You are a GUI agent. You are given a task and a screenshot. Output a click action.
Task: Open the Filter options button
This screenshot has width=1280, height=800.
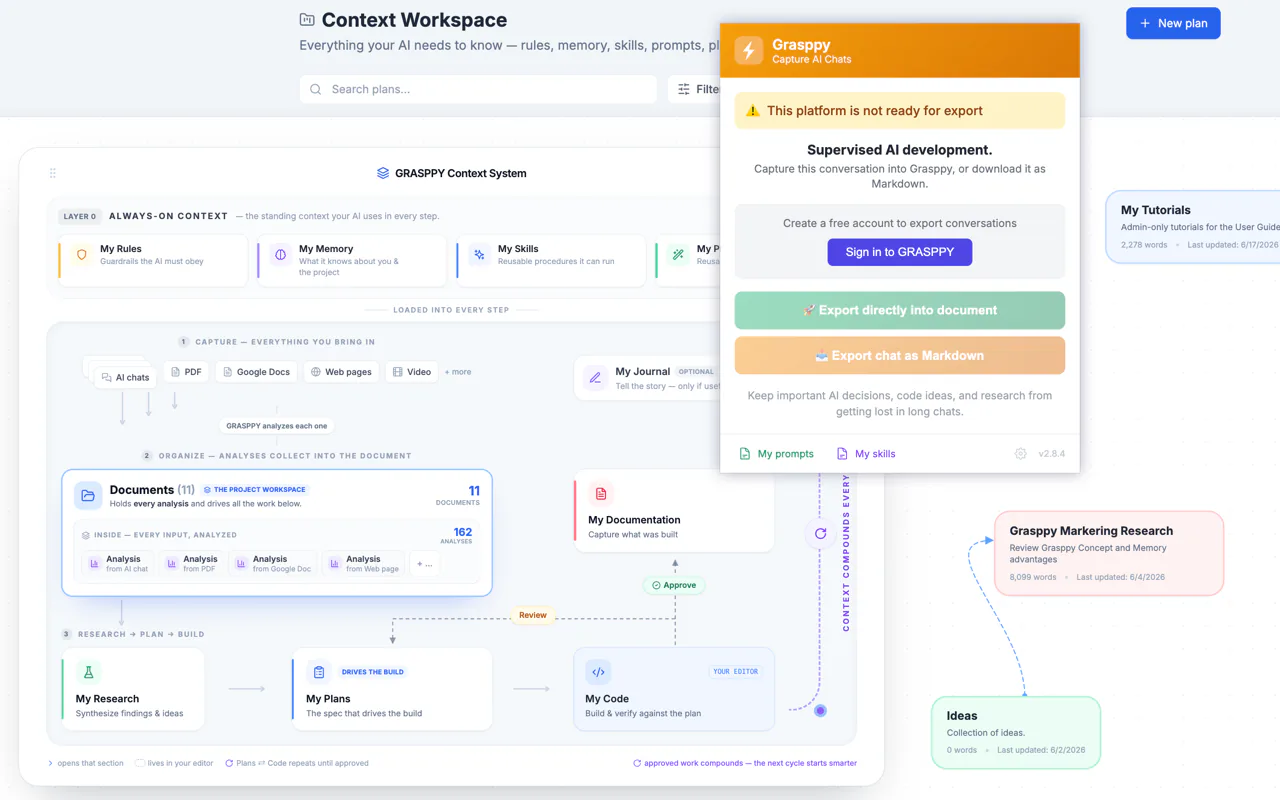click(x=694, y=89)
